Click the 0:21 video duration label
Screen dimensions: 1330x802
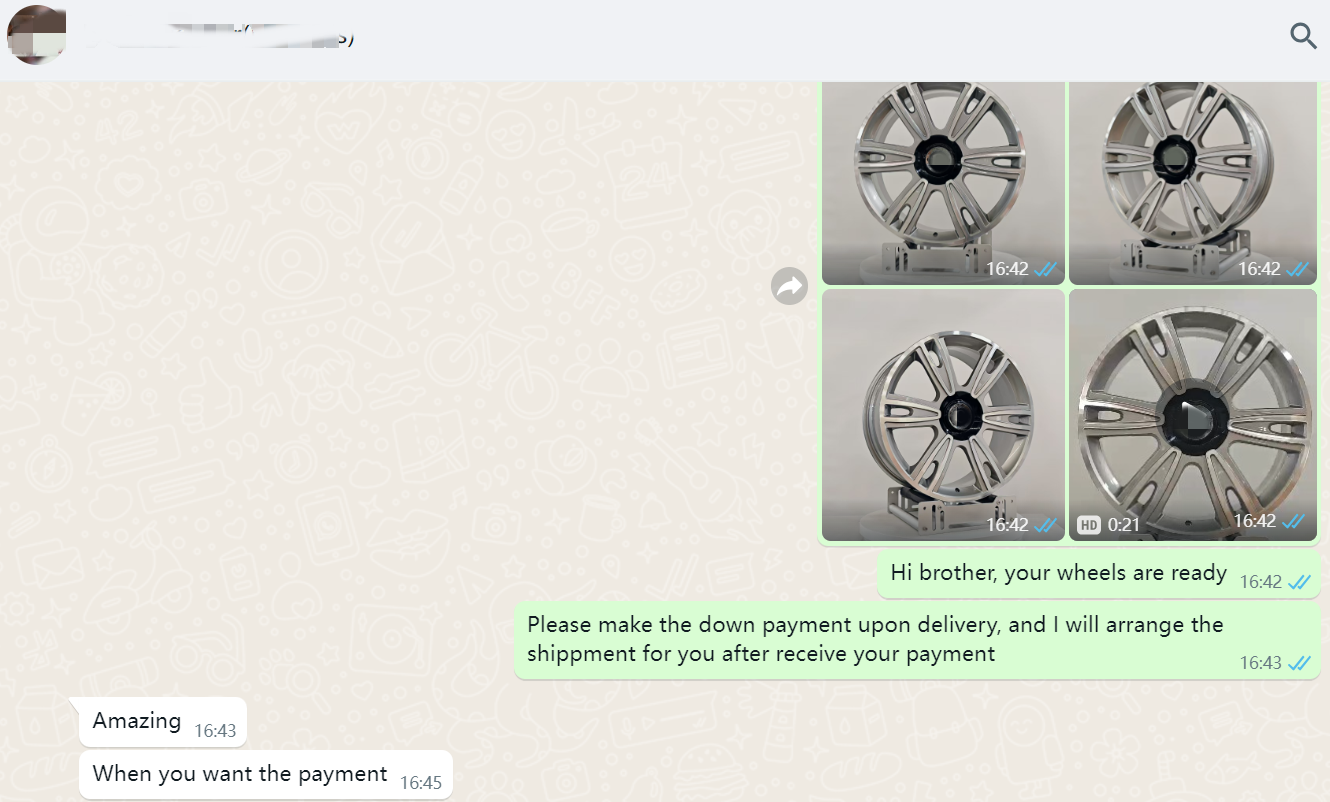click(x=1124, y=524)
